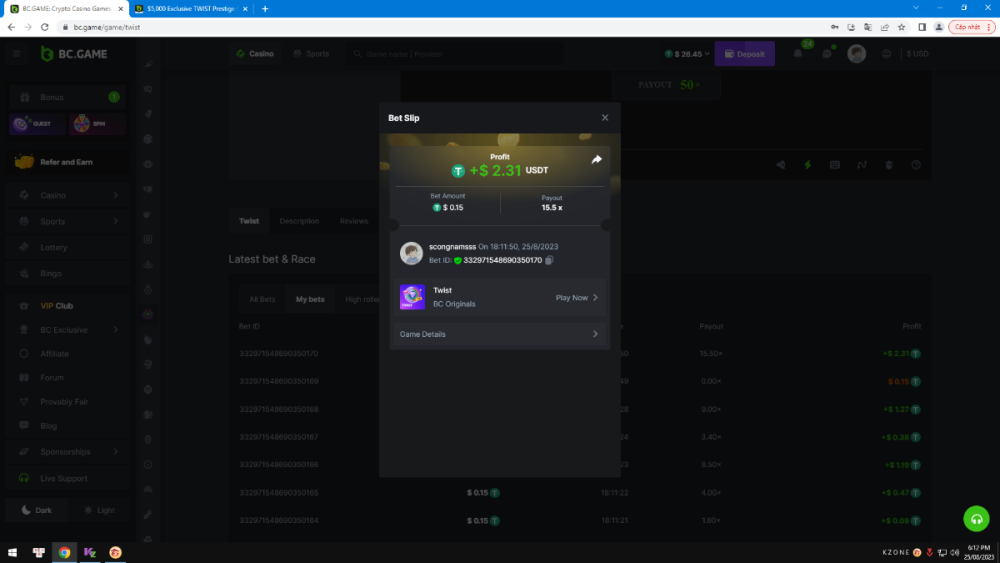Toggle the green lightning fast-mode icon
This screenshot has width=1000, height=563.
pyautogui.click(x=808, y=165)
